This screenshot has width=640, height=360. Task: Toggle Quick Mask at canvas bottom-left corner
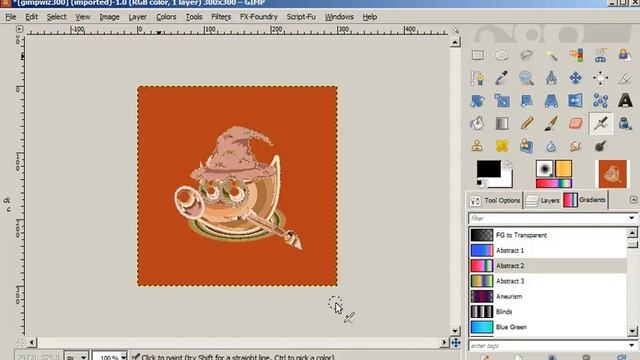click(x=19, y=342)
